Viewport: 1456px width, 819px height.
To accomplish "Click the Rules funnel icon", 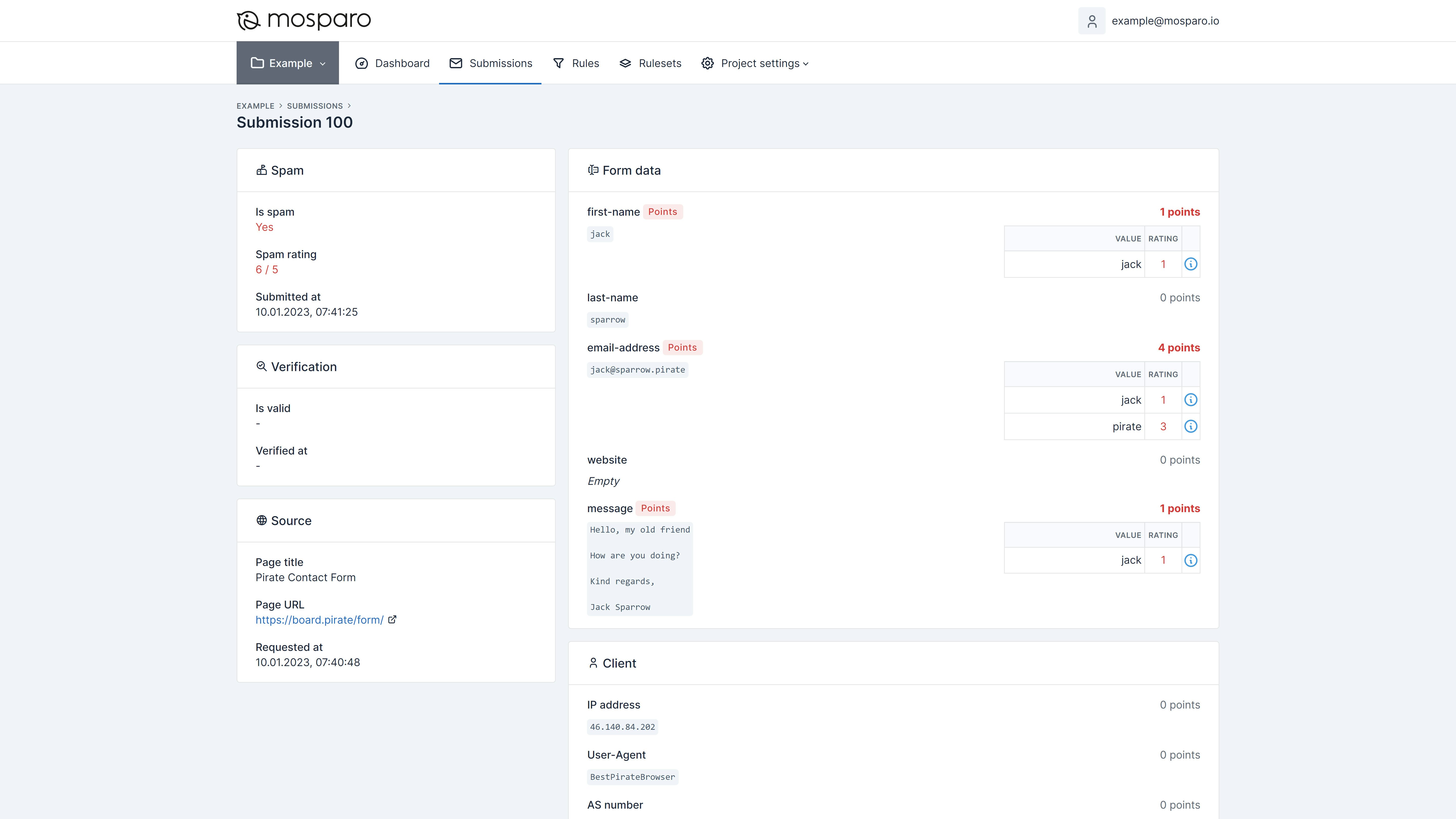I will pyautogui.click(x=558, y=63).
